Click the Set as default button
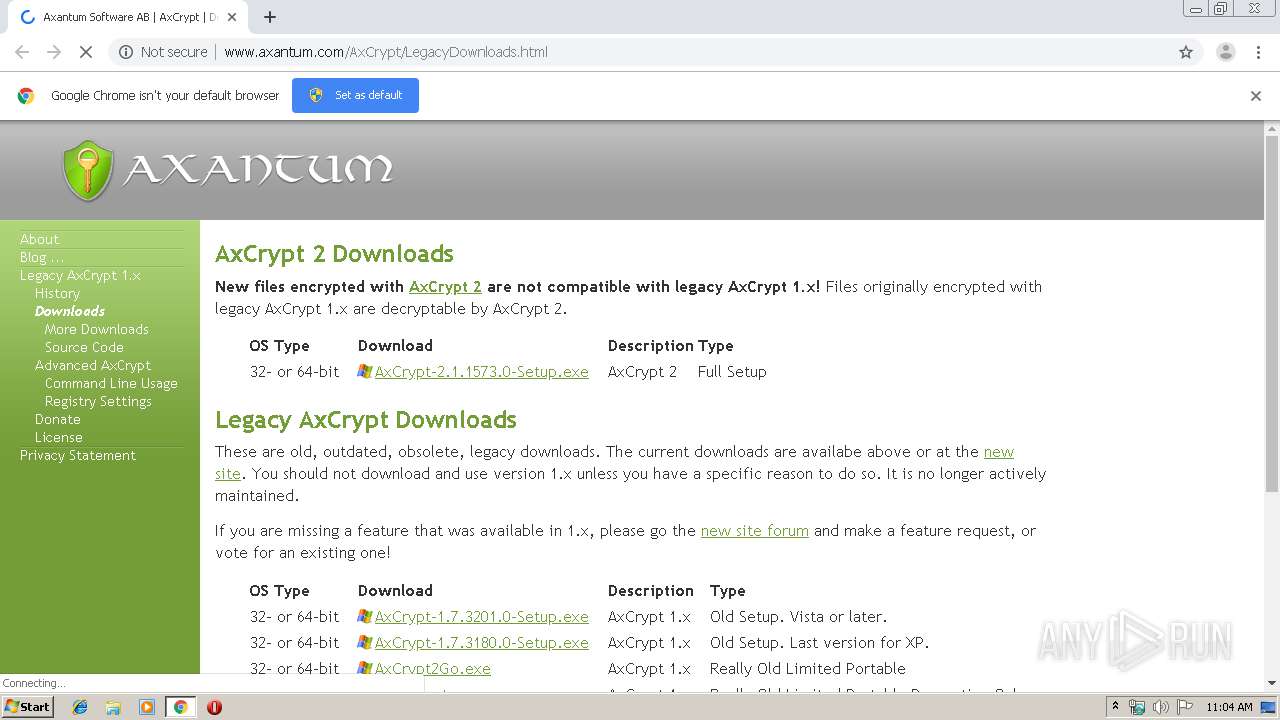This screenshot has height=720, width=1280. 355,95
